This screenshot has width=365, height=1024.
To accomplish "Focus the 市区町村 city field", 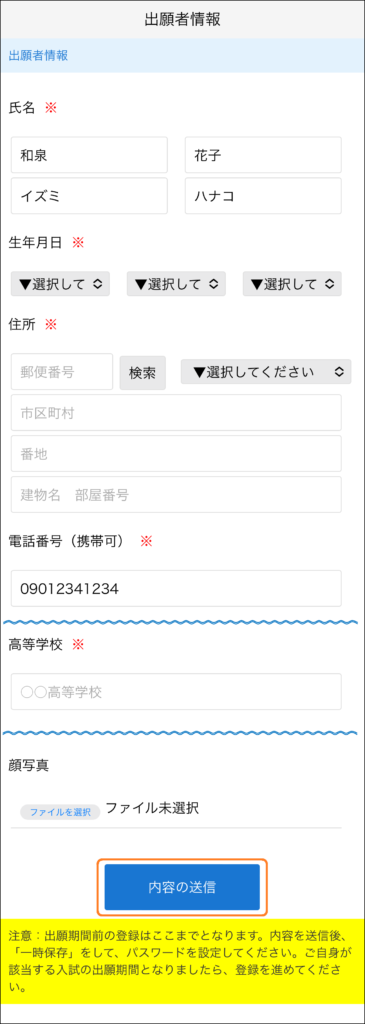I will point(176,413).
